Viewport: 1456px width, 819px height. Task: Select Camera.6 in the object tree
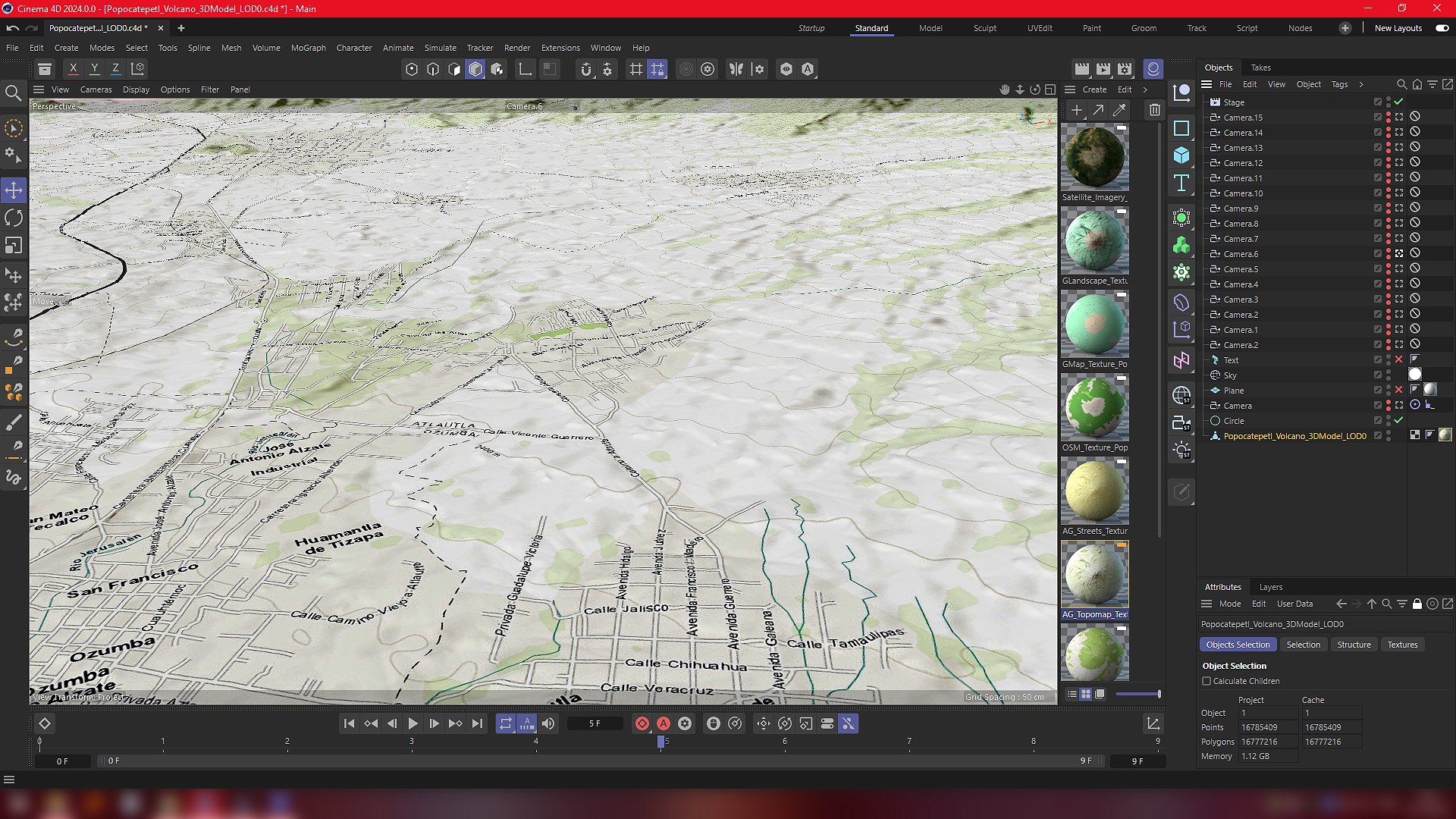point(1240,254)
